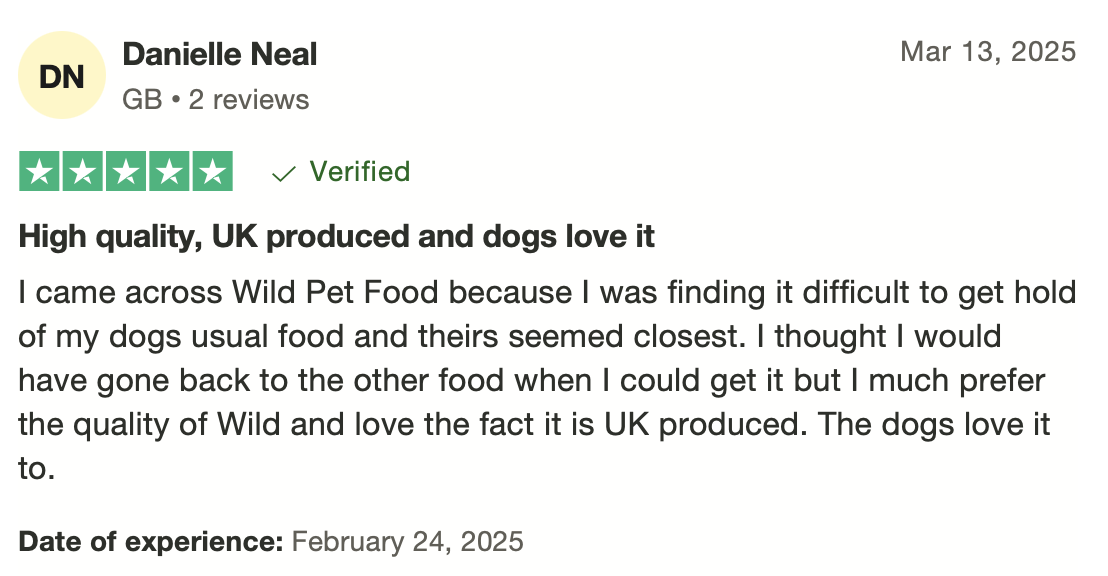Click the phrase 'dogs love it' in title
This screenshot has height=576, width=1108.
(x=568, y=237)
